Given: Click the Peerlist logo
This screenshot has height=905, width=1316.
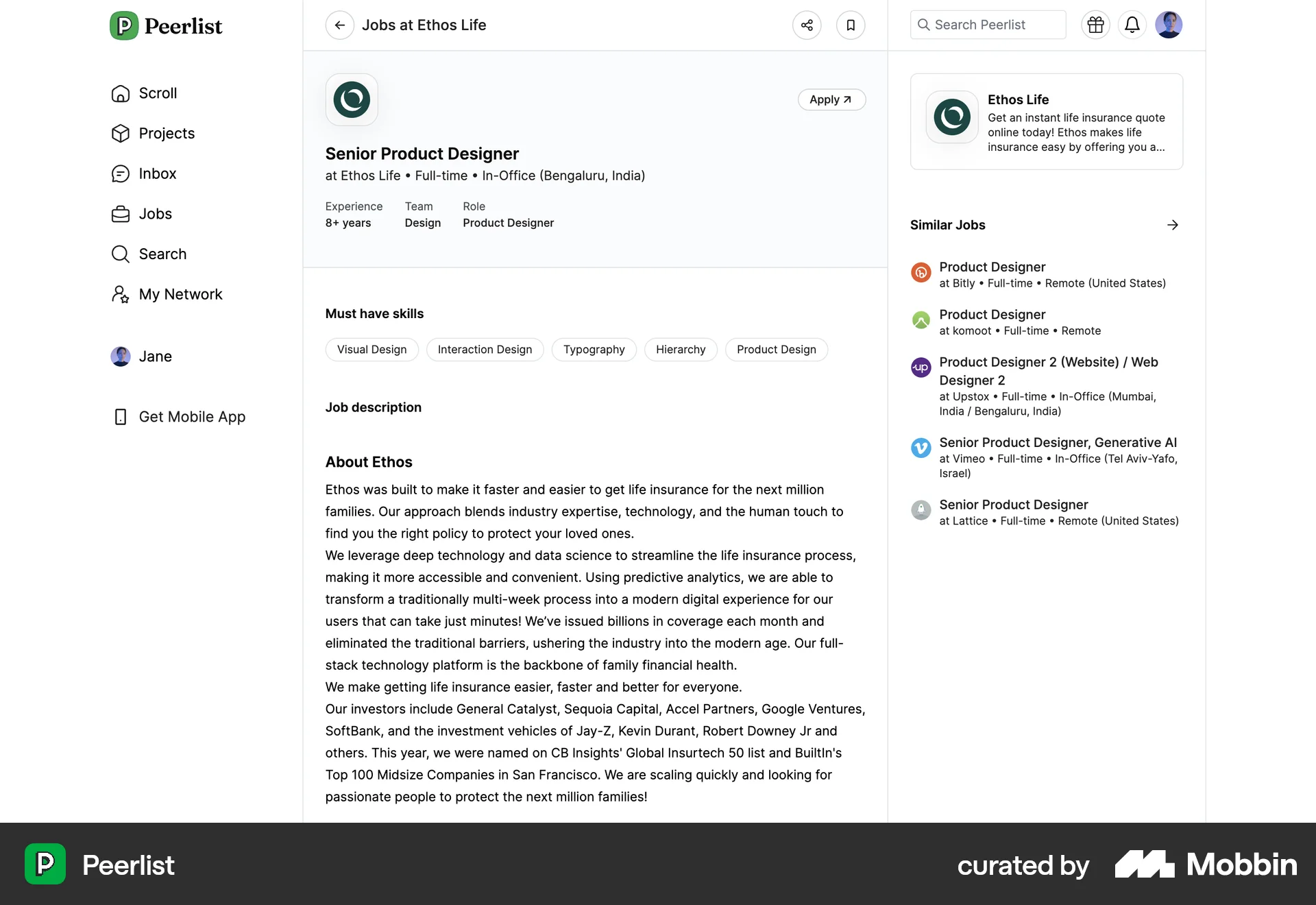Looking at the screenshot, I should tap(165, 25).
